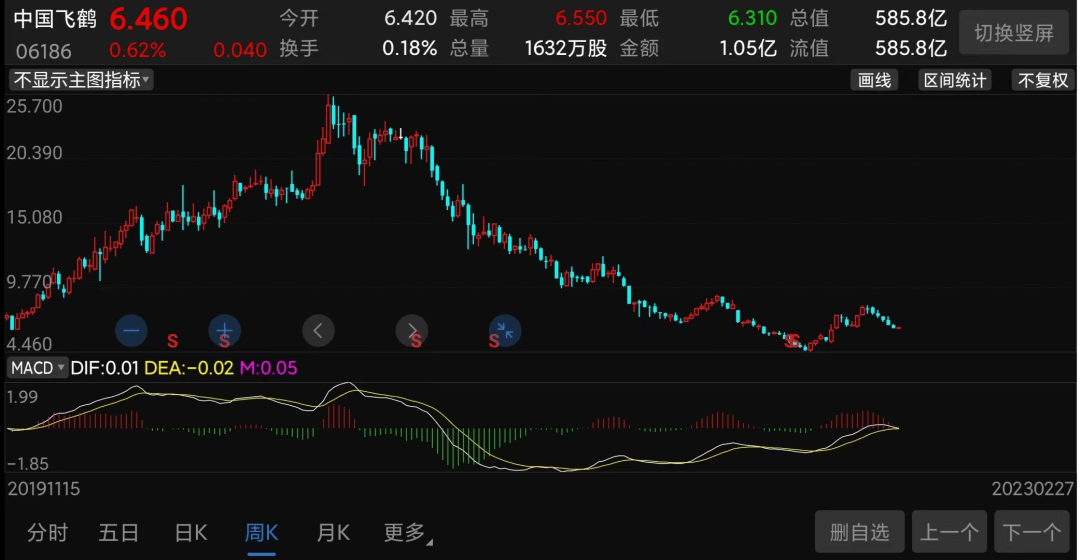Image resolution: width=1080 pixels, height=560 pixels.
Task: Click the stock name 中国飞鹤
Action: [x=55, y=19]
